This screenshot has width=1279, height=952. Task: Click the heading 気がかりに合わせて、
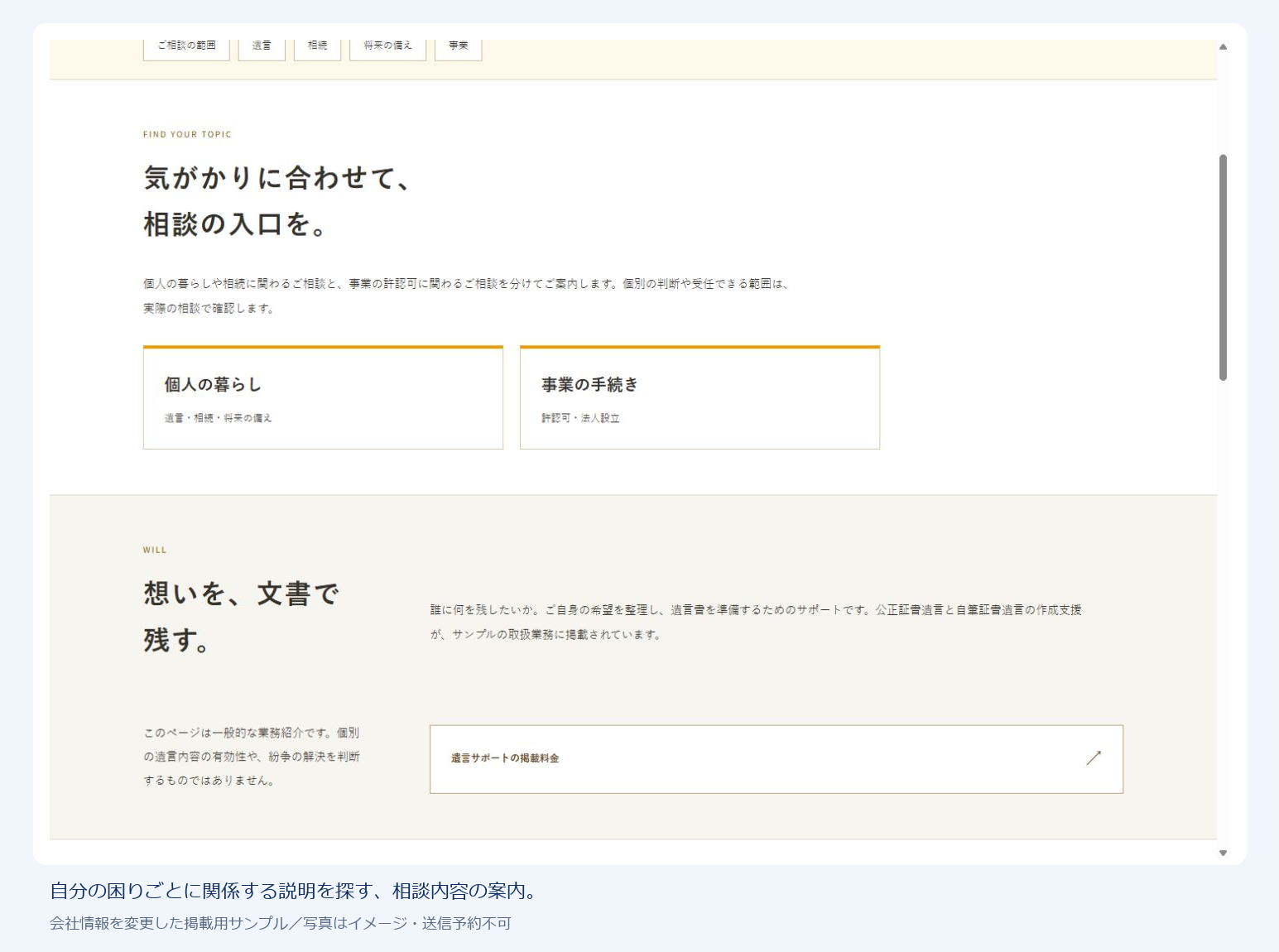click(x=277, y=177)
